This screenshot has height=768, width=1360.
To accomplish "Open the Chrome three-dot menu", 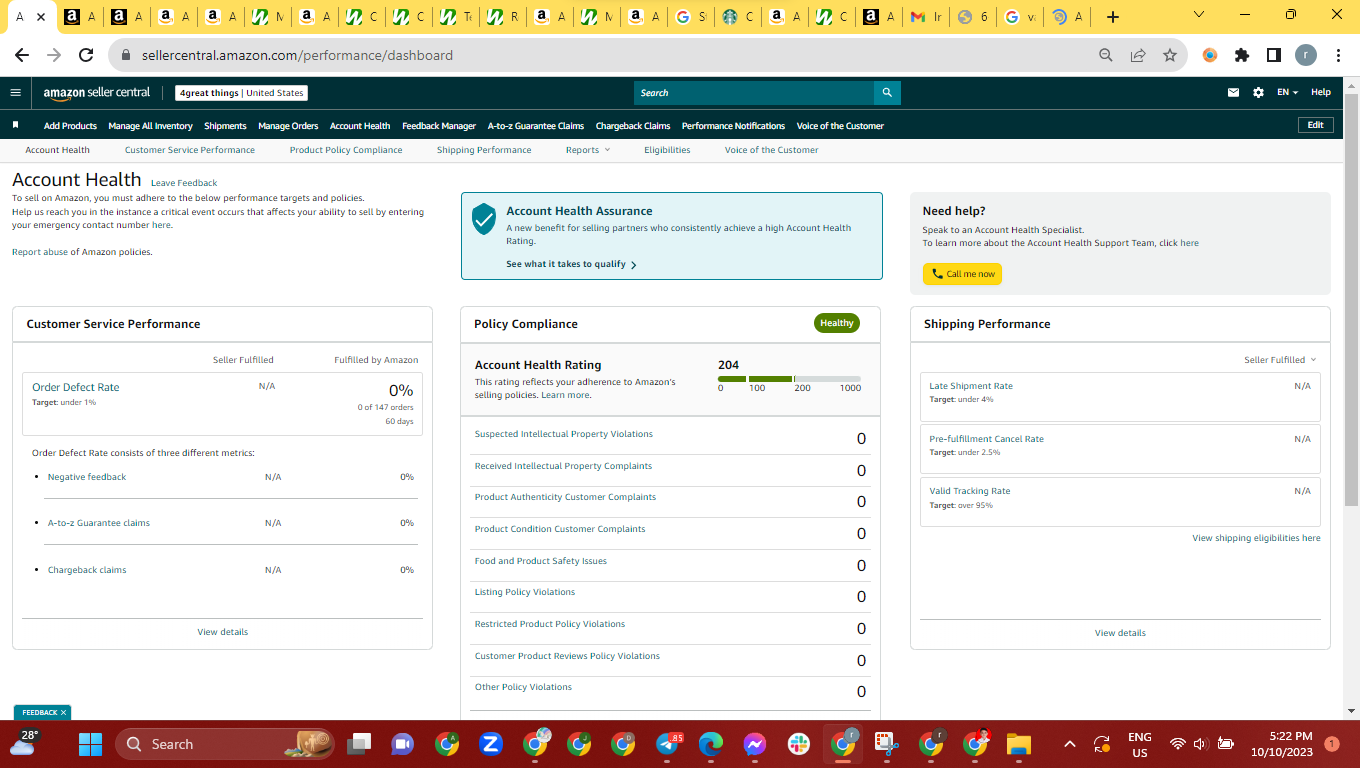I will 1338,56.
